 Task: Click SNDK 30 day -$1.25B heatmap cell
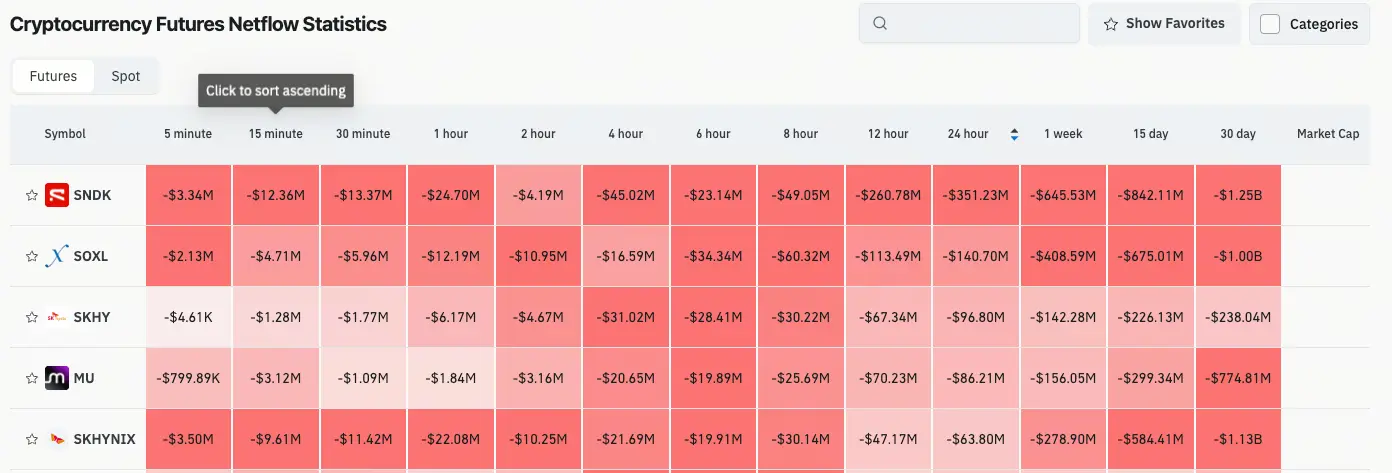click(1238, 196)
